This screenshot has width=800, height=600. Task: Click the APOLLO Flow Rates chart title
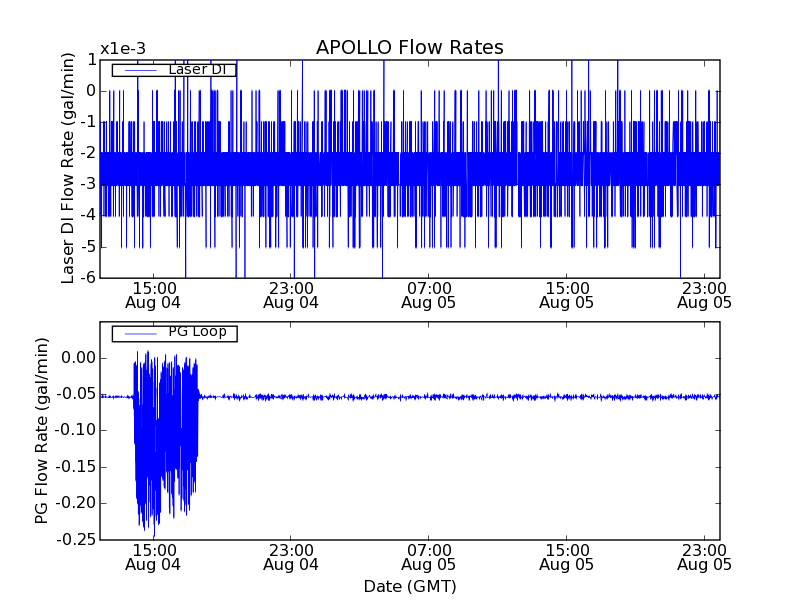click(409, 48)
